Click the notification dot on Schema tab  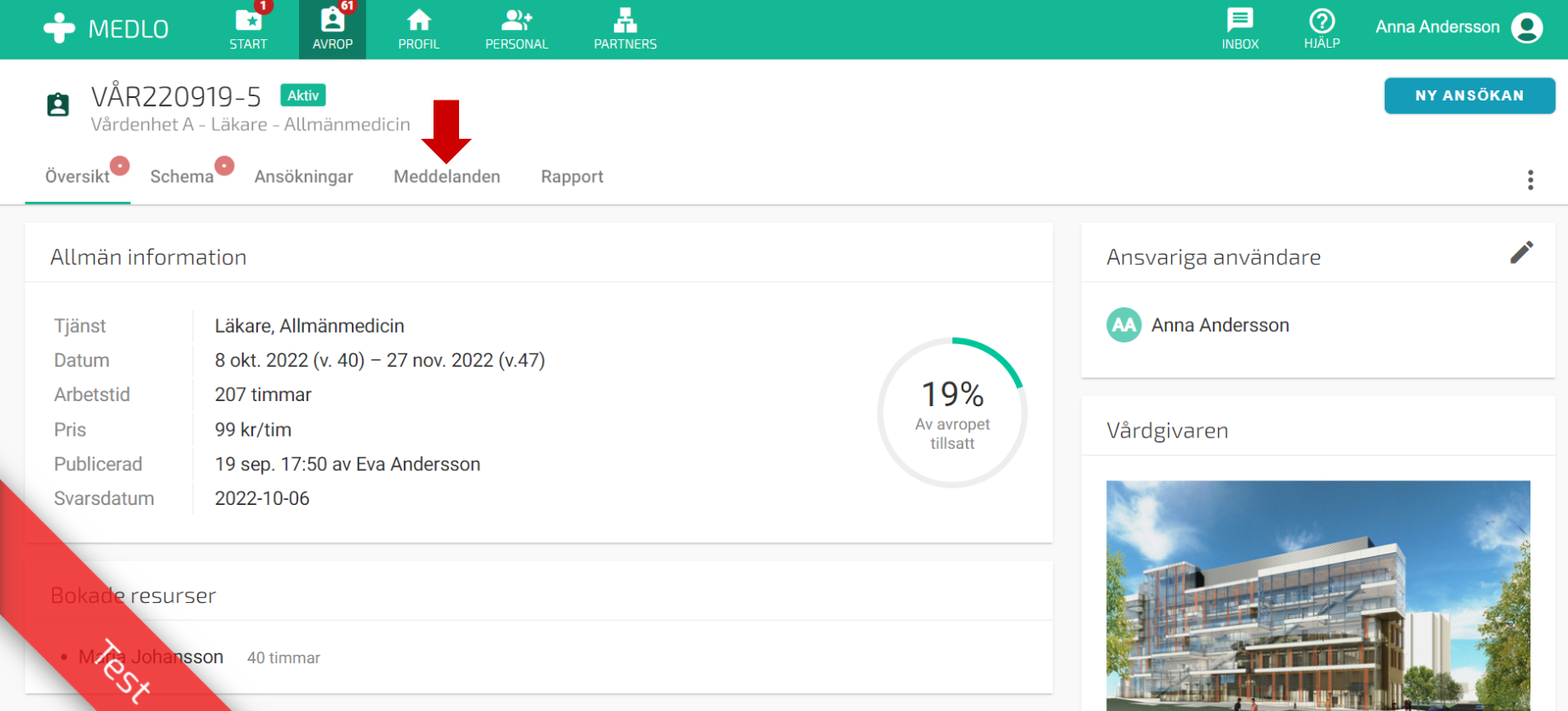click(224, 165)
